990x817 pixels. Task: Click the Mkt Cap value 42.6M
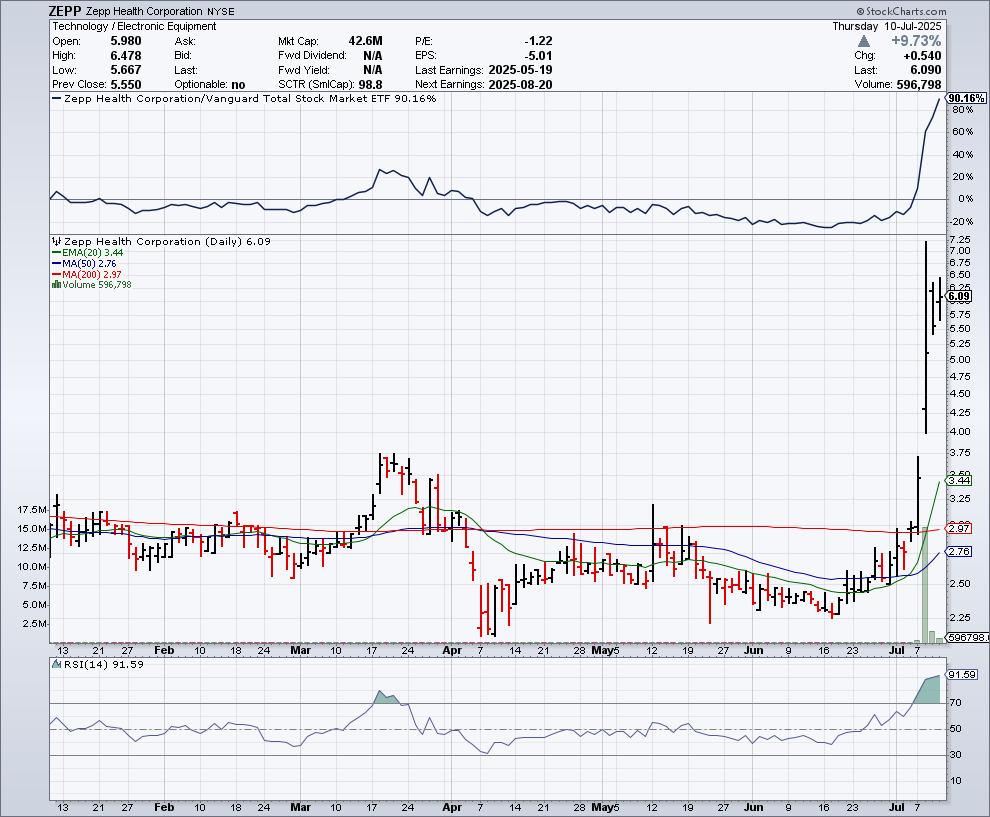[365, 41]
